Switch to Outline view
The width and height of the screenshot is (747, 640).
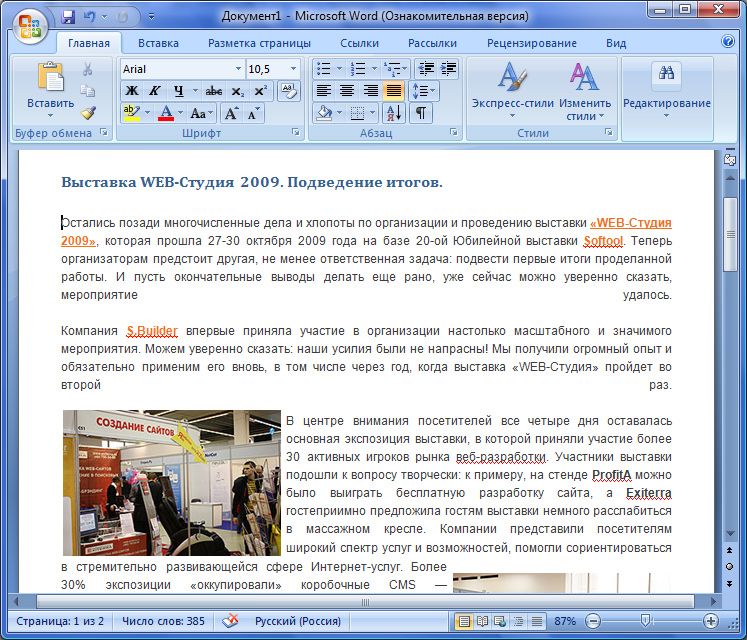point(518,621)
